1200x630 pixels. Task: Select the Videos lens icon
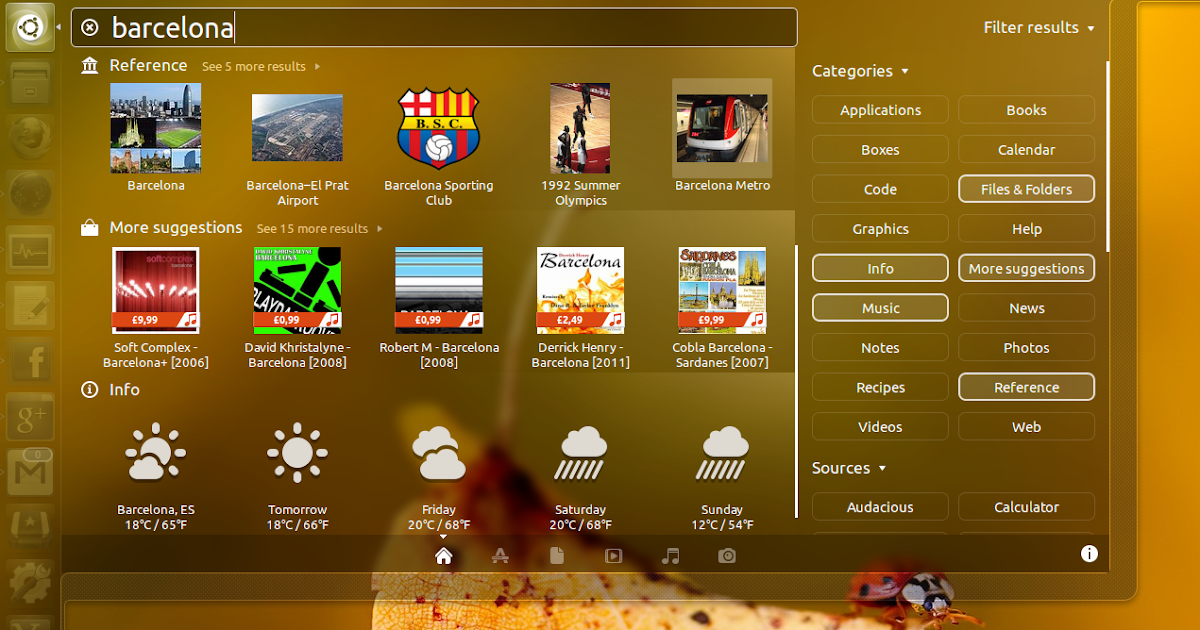[x=613, y=554]
